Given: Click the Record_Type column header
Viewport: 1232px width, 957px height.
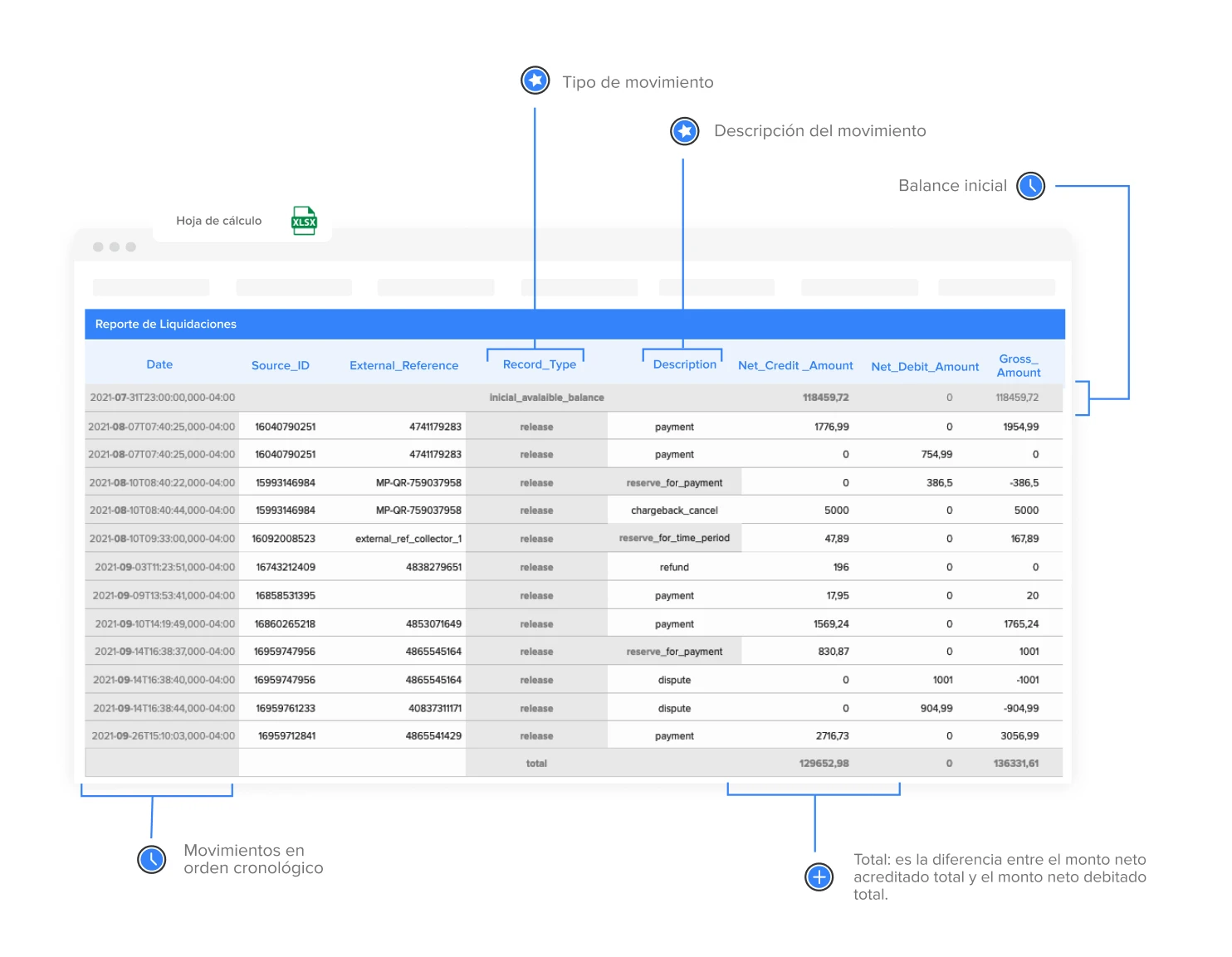Looking at the screenshot, I should [x=540, y=364].
